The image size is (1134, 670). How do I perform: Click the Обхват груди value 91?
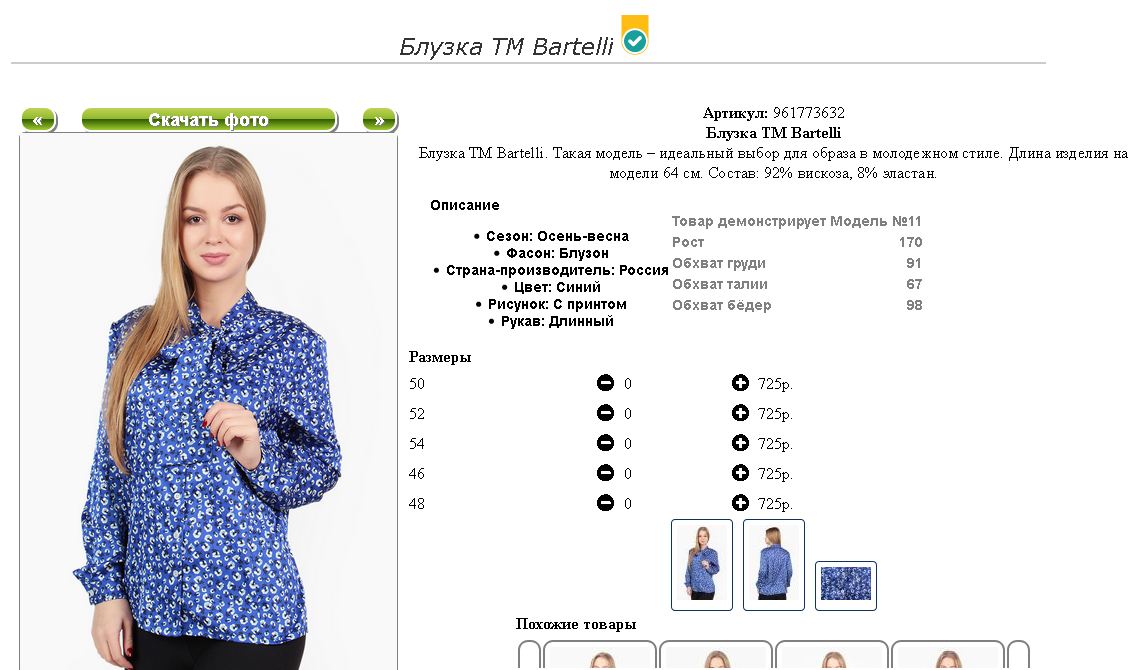click(x=914, y=263)
